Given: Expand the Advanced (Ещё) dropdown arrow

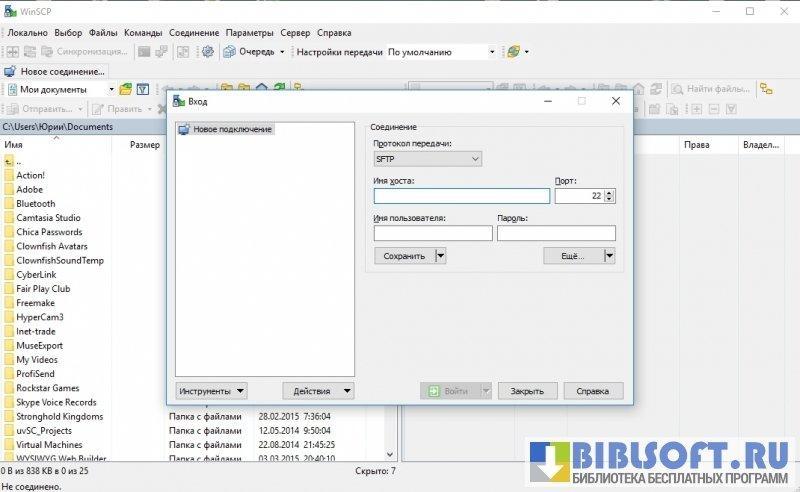Looking at the screenshot, I should tap(609, 256).
